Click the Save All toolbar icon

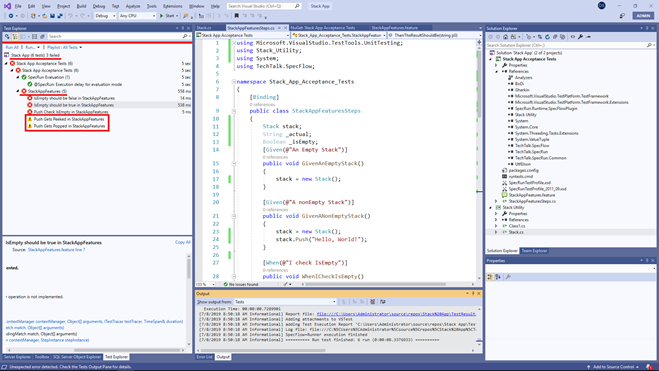pos(60,16)
